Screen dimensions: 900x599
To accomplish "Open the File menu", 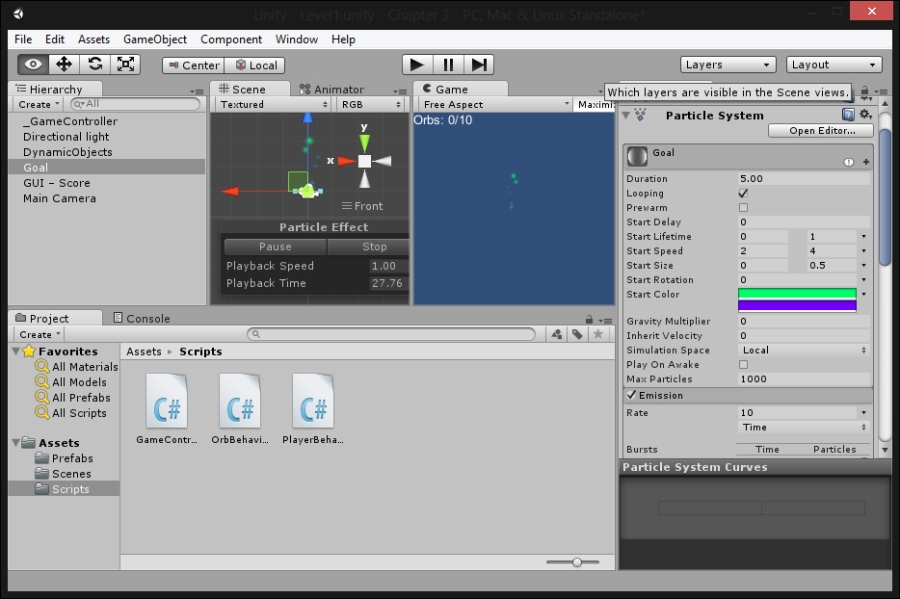I will click(23, 39).
